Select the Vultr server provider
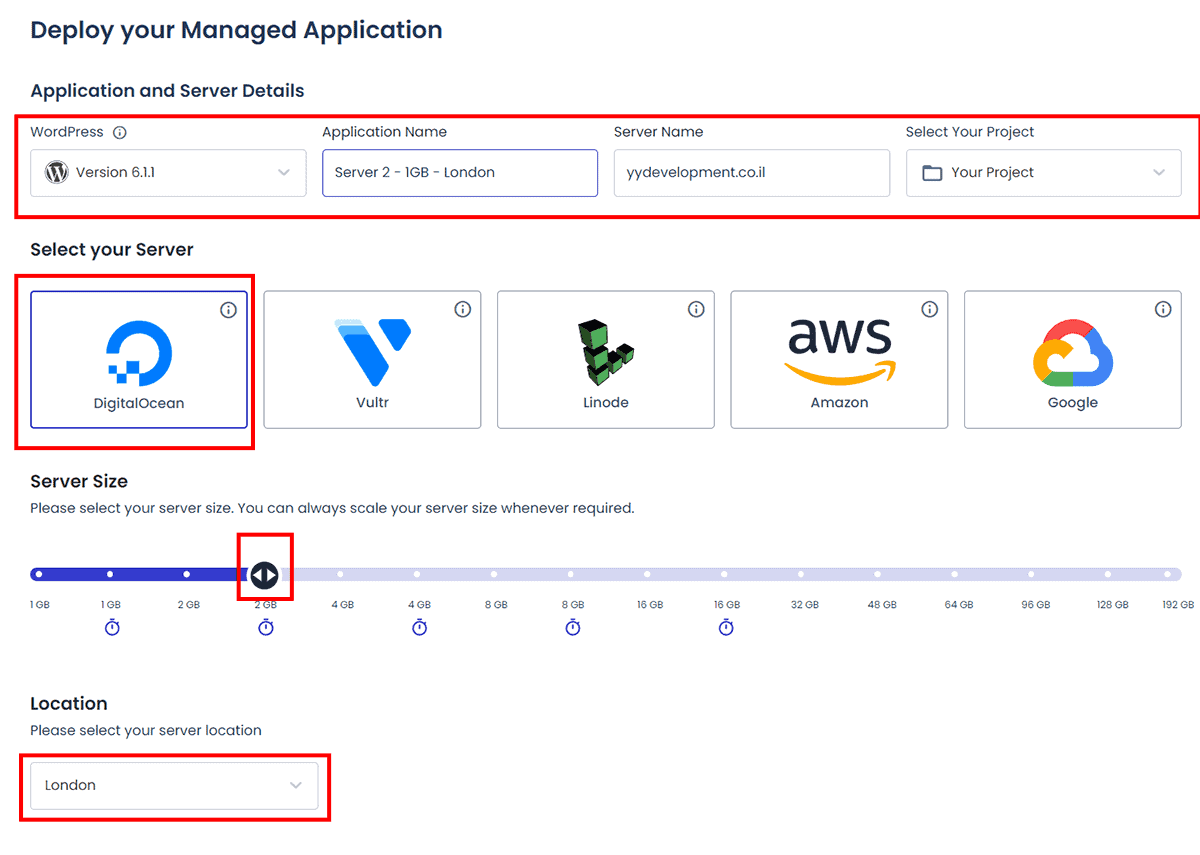This screenshot has height=855, width=1200. click(372, 360)
